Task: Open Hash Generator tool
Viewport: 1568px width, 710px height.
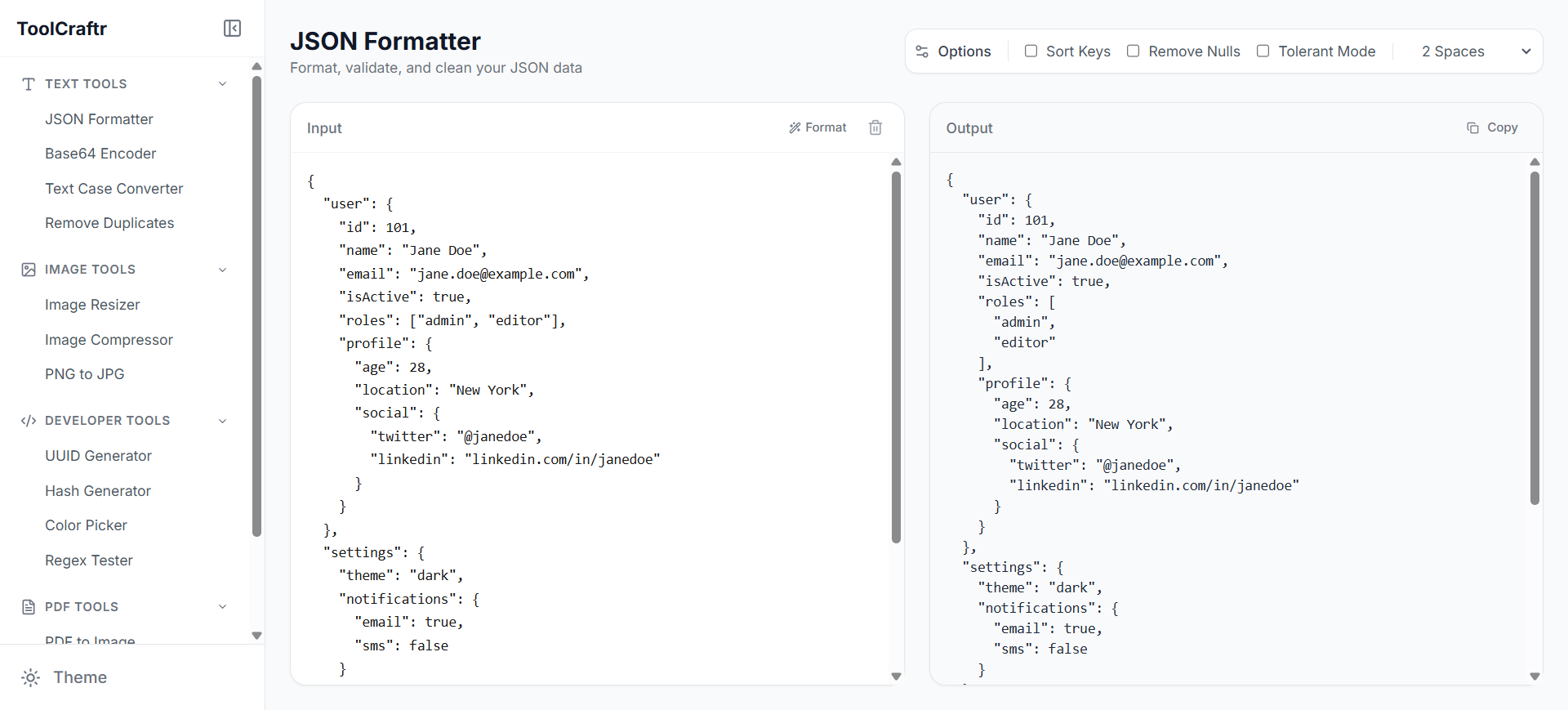Action: tap(98, 491)
